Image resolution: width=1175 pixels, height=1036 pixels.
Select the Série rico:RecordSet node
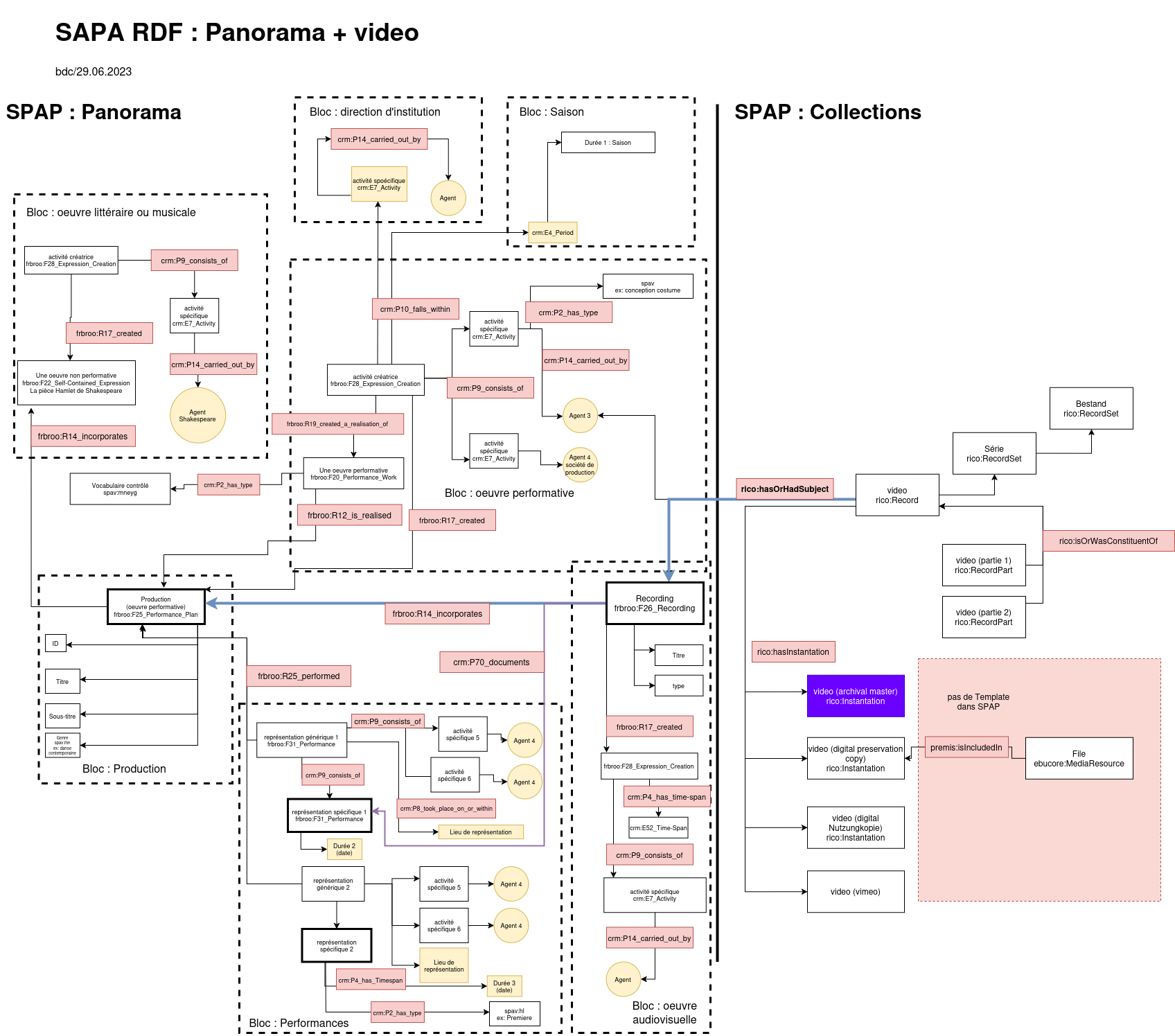994,453
